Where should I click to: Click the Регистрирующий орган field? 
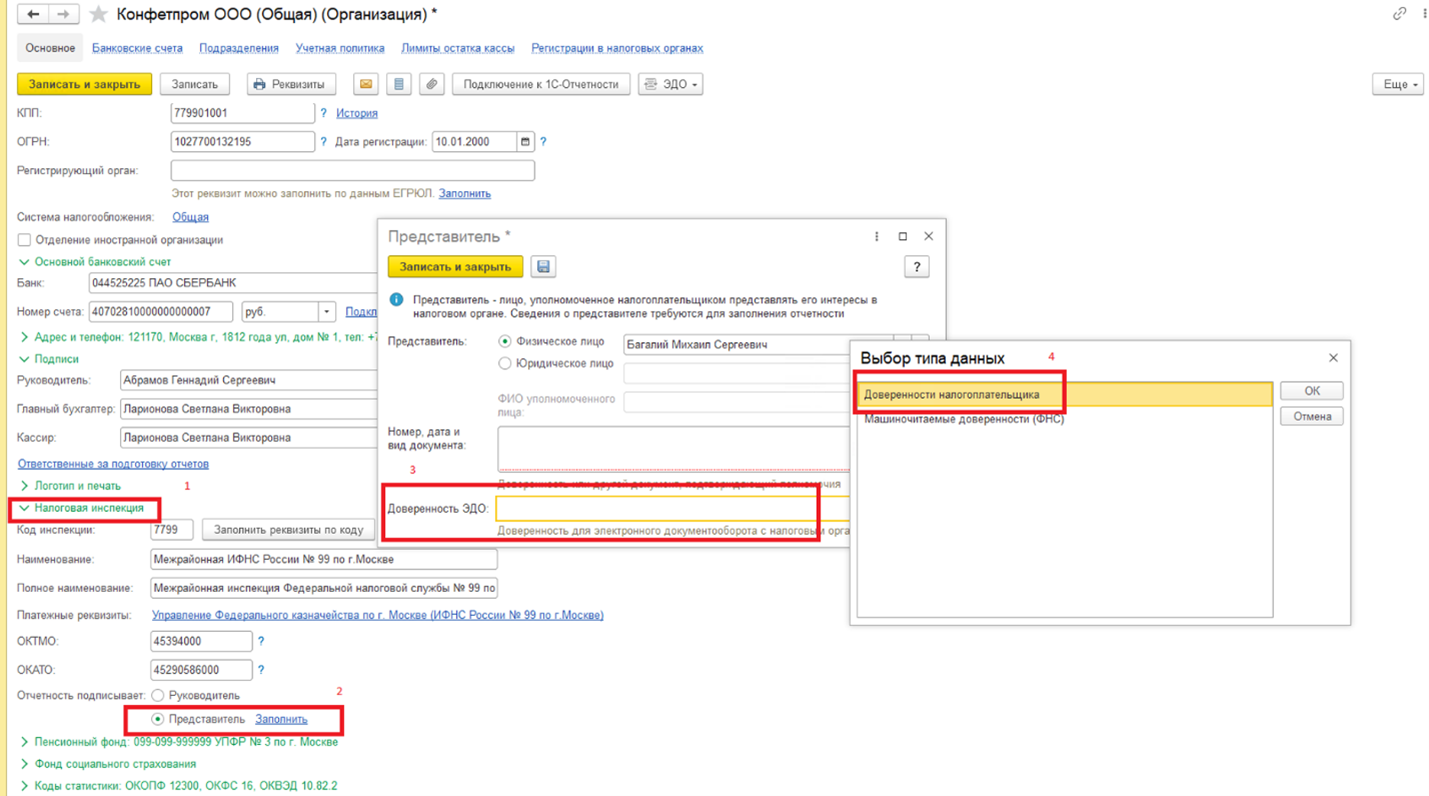352,171
